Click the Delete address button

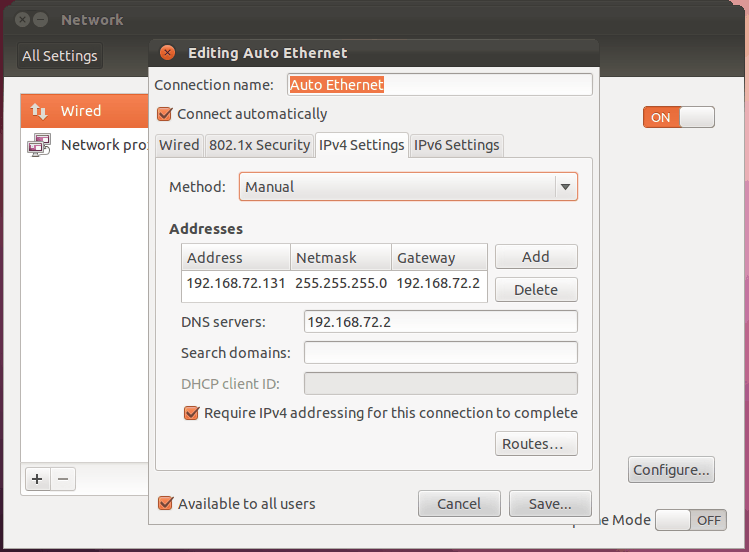(535, 290)
